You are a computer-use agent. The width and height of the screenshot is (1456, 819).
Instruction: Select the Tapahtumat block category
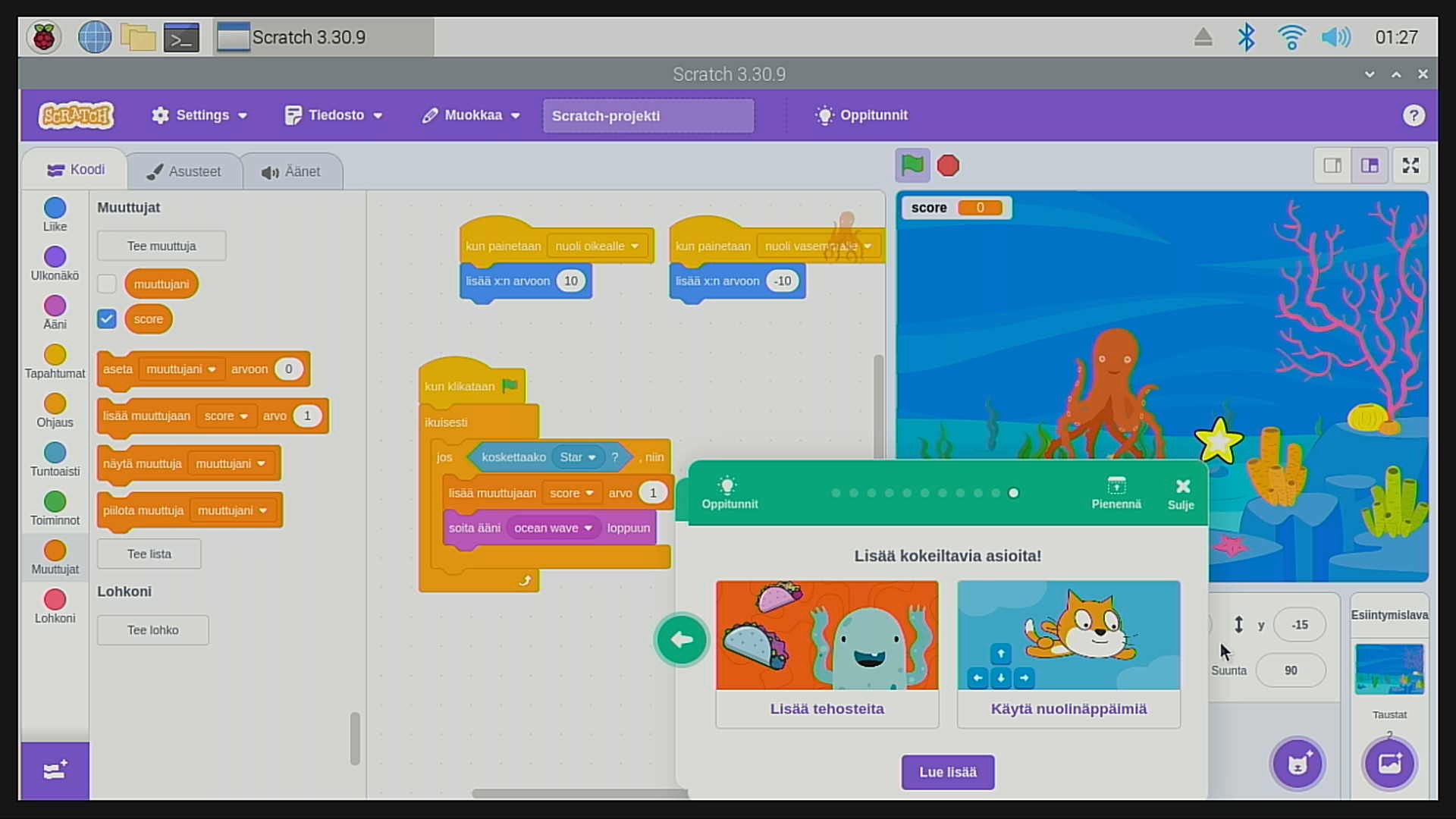55,362
